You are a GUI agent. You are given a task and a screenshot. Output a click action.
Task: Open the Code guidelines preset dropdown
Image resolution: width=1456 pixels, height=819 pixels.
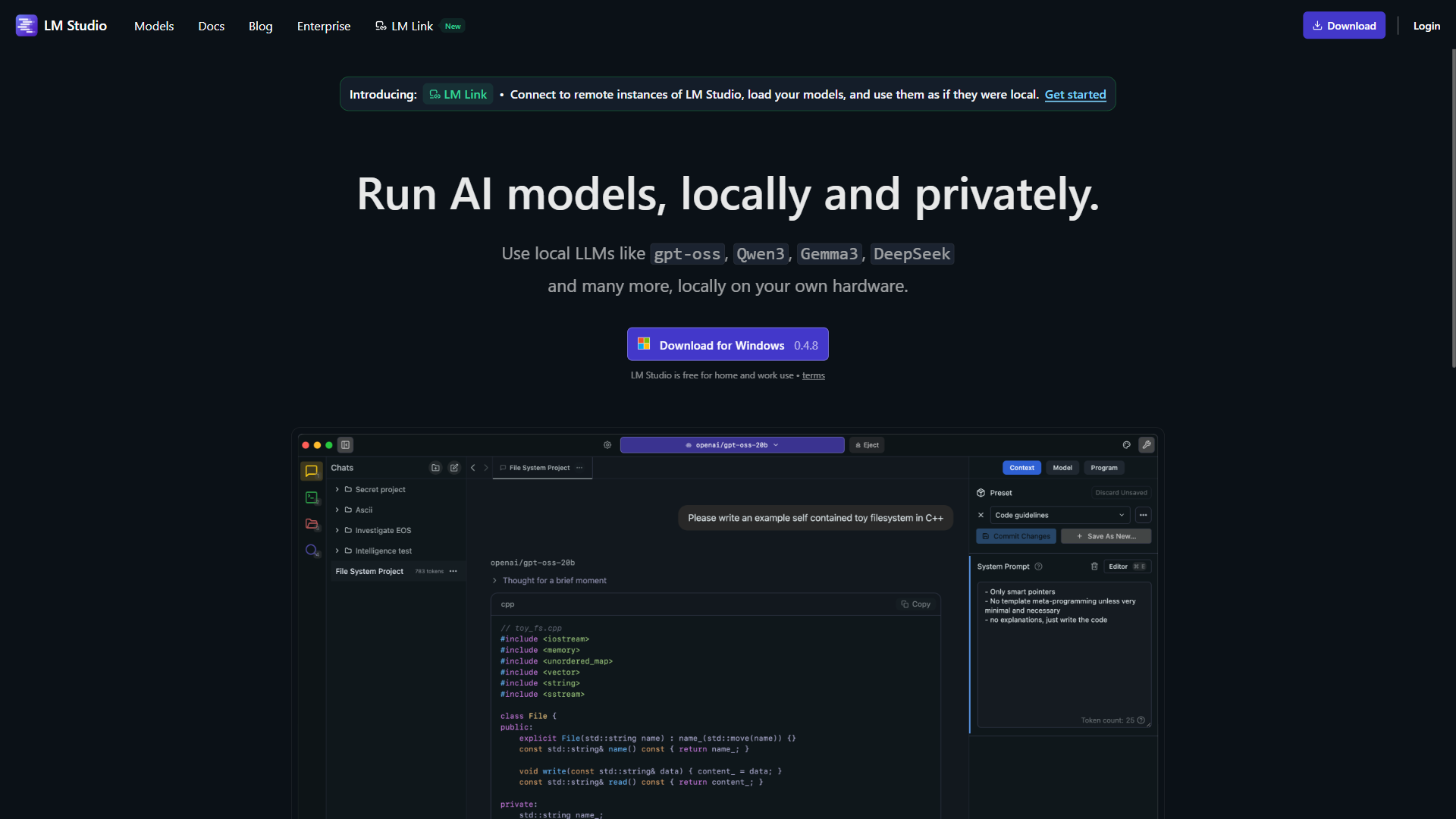pyautogui.click(x=1059, y=515)
